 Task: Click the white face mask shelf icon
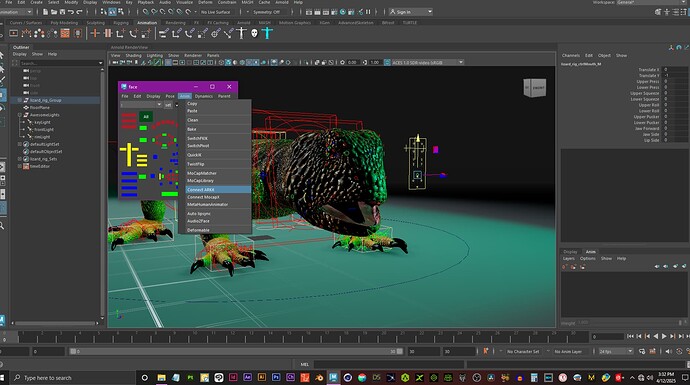tap(254, 33)
